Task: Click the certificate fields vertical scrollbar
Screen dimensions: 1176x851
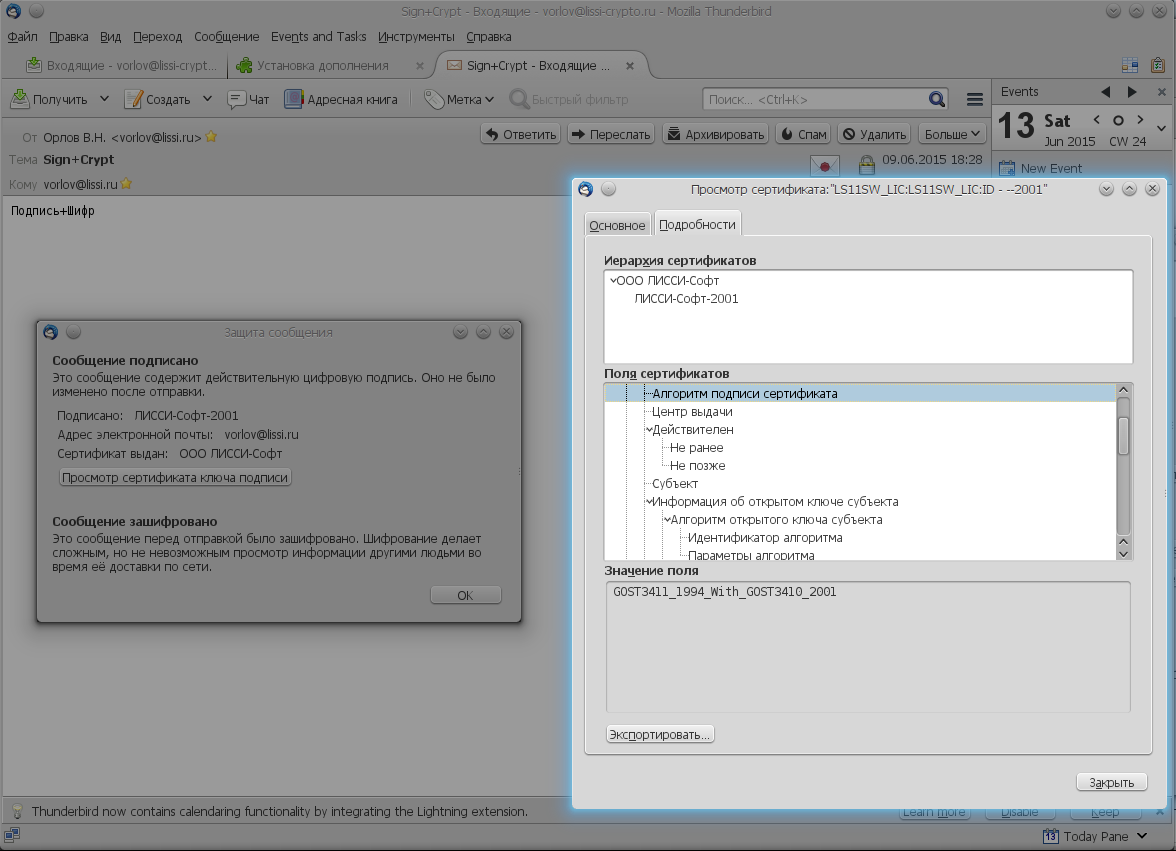Action: 1123,470
